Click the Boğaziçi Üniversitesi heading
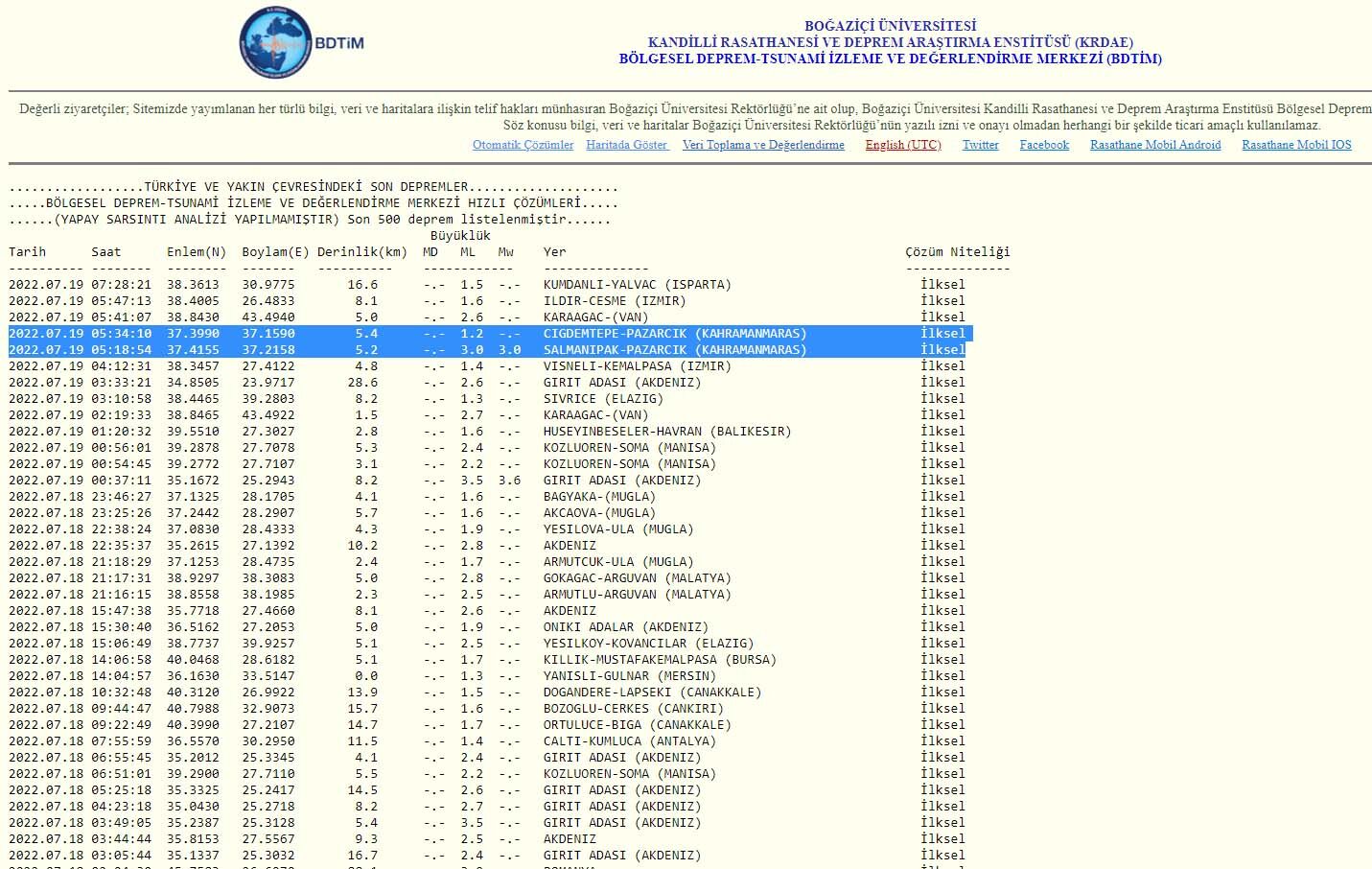The image size is (1372, 869). [891, 26]
